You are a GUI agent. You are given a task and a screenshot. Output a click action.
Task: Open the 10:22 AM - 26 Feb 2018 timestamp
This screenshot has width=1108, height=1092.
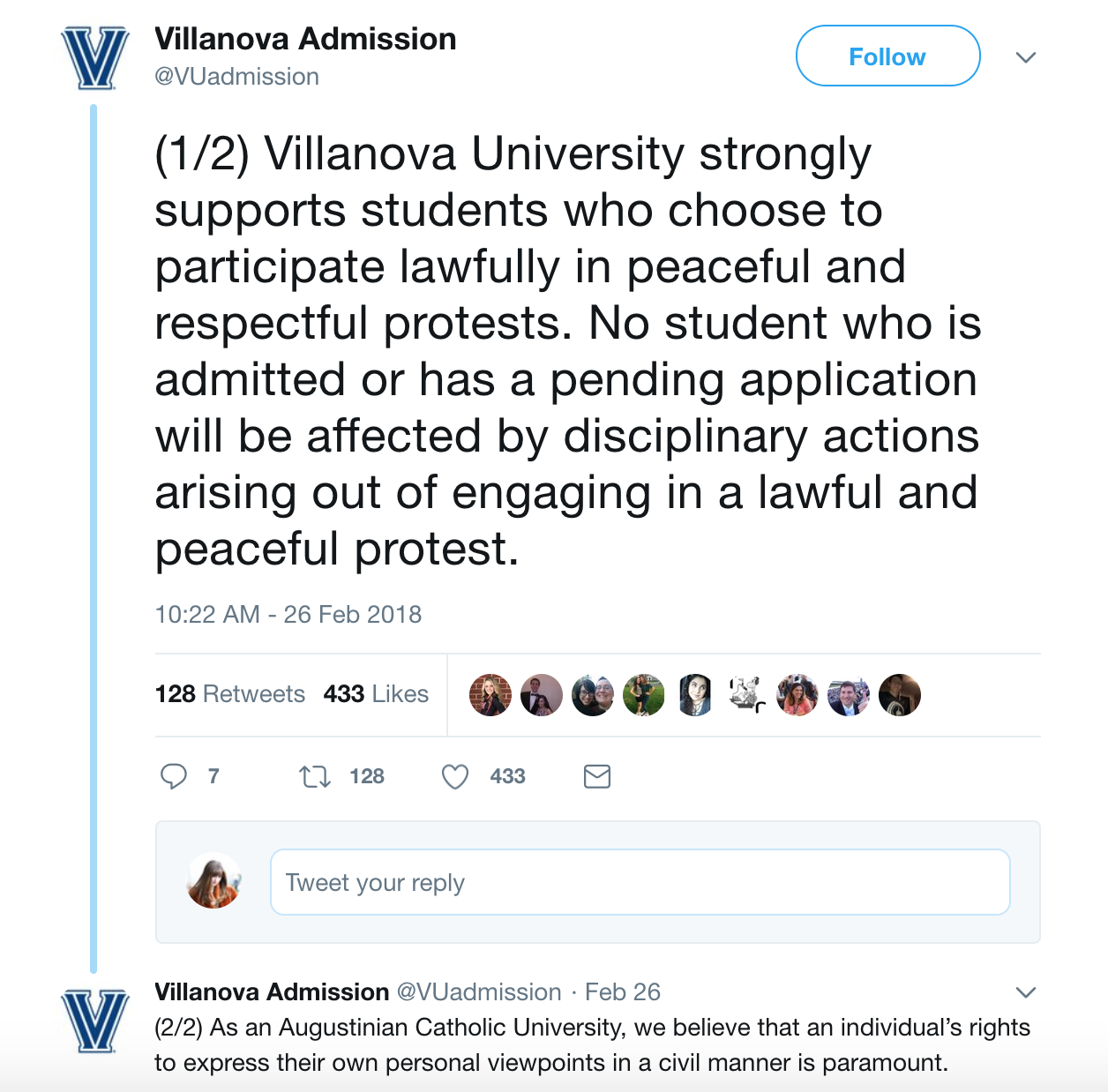click(x=288, y=614)
